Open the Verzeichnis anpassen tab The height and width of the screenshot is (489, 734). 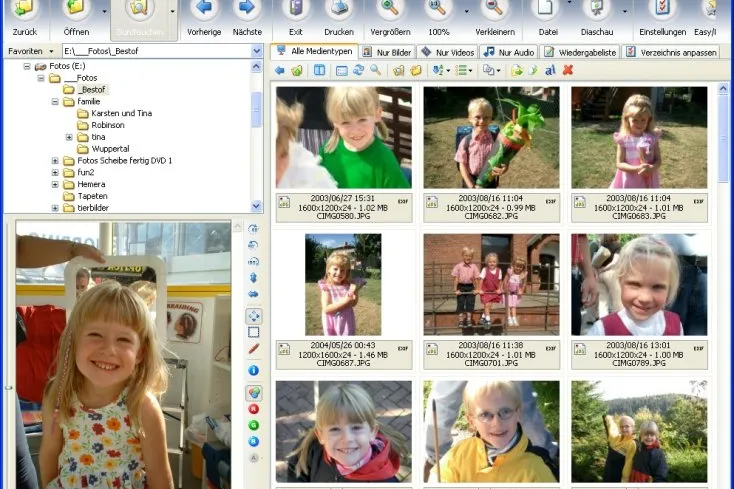671,52
